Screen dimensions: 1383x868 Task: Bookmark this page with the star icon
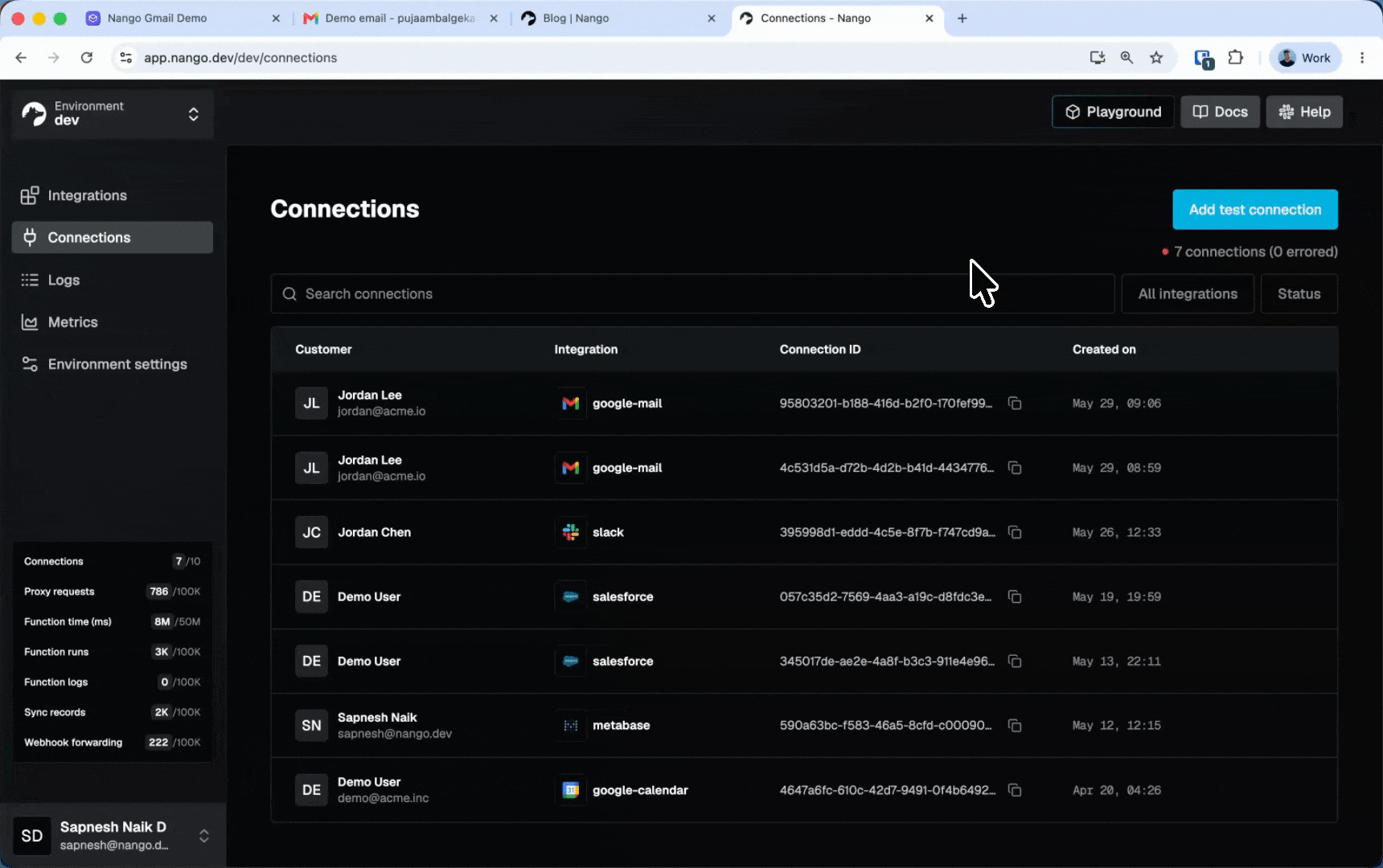click(1156, 58)
